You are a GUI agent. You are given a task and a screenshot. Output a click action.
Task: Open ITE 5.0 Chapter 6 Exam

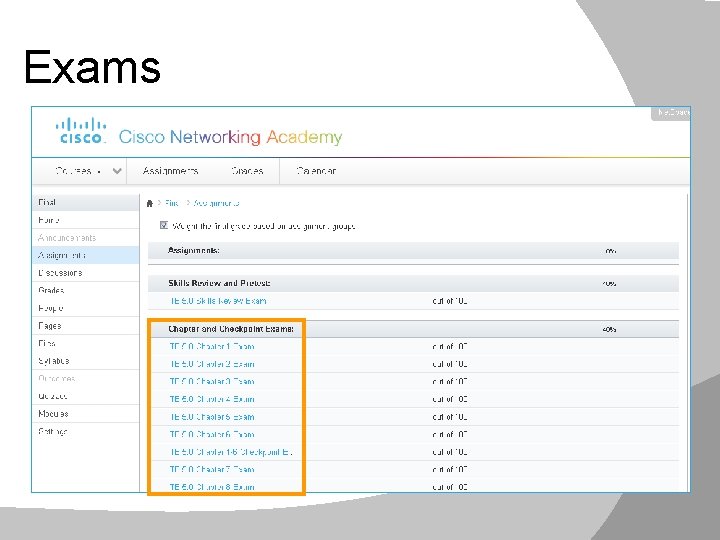point(212,434)
